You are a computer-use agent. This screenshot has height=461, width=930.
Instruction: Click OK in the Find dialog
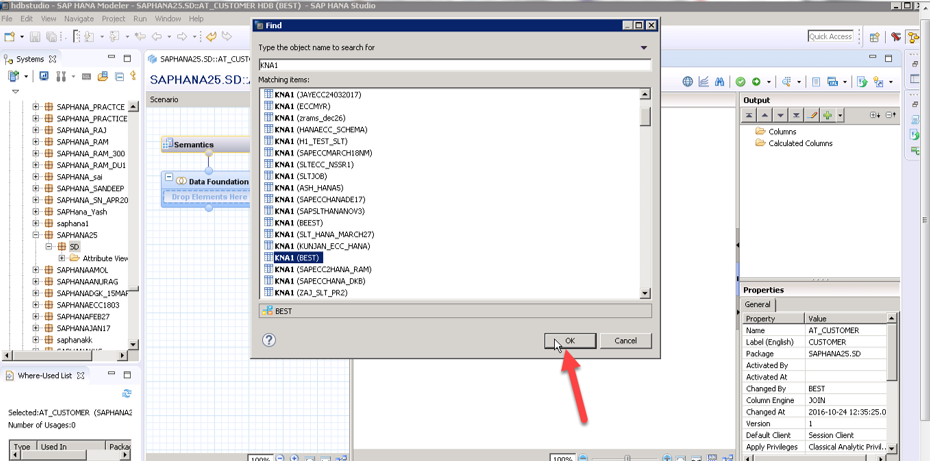click(x=570, y=341)
